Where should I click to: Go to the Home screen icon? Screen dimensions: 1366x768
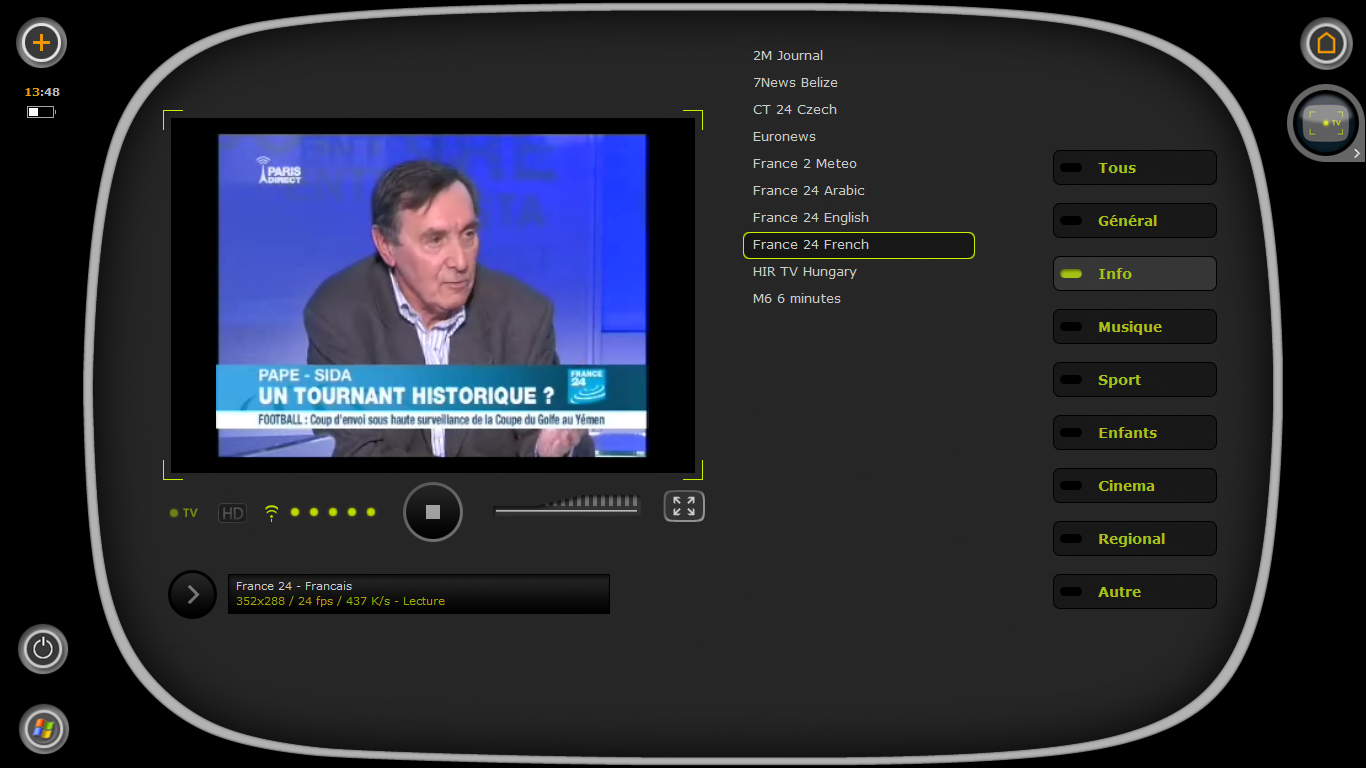point(1326,43)
